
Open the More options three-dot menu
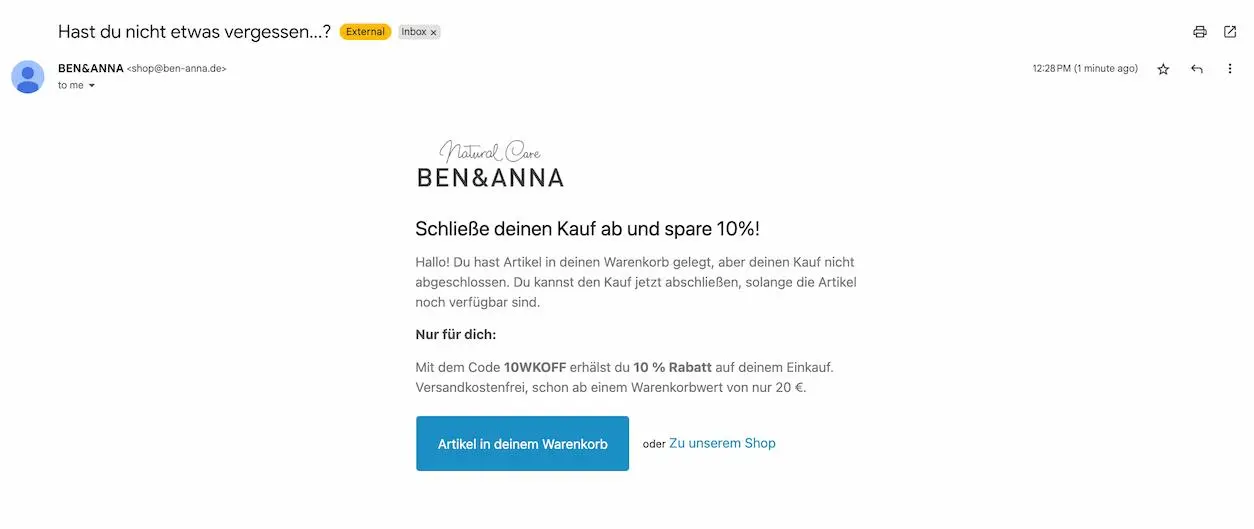point(1230,69)
